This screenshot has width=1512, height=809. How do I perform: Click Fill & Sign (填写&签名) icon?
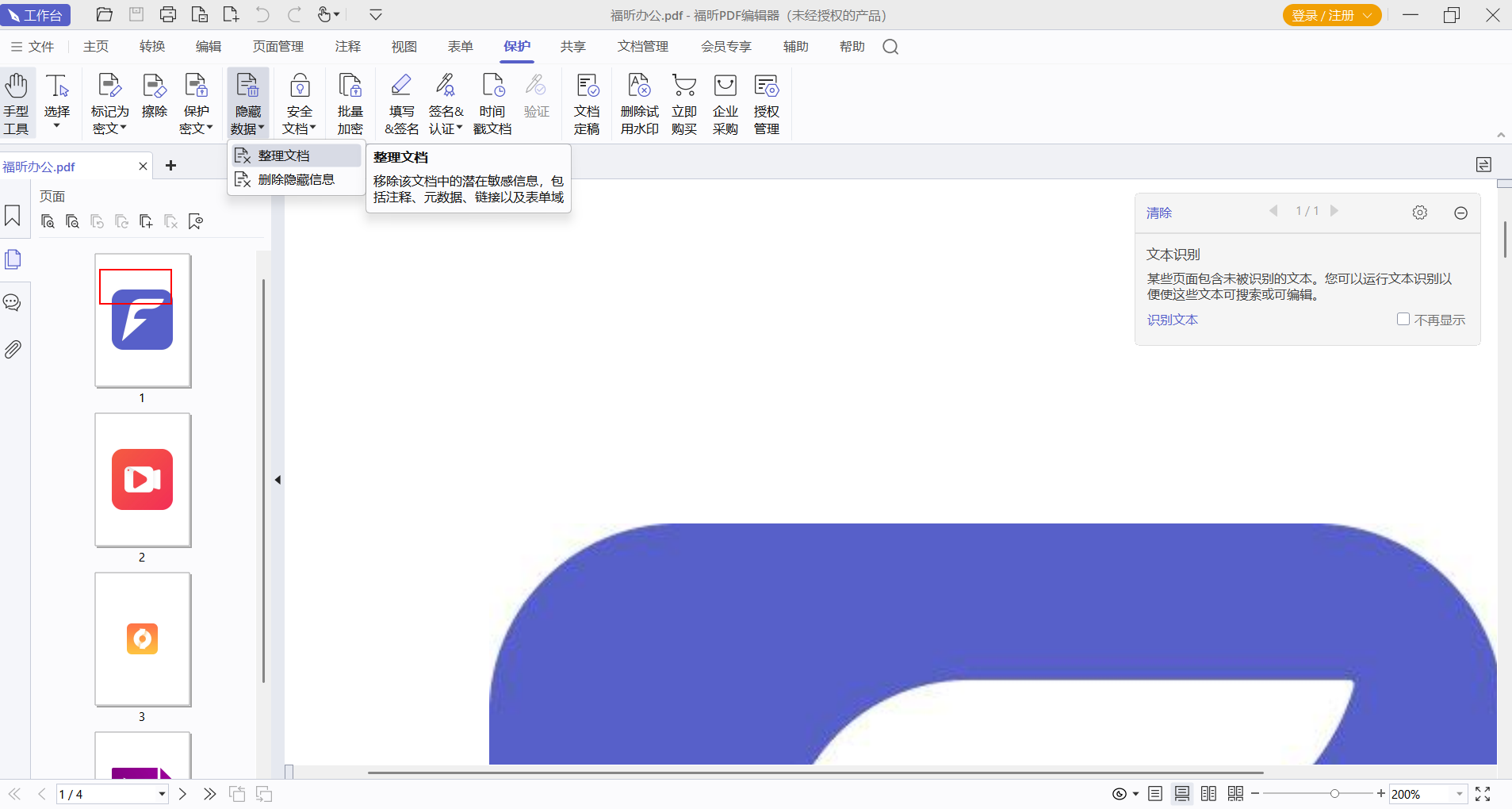click(401, 103)
